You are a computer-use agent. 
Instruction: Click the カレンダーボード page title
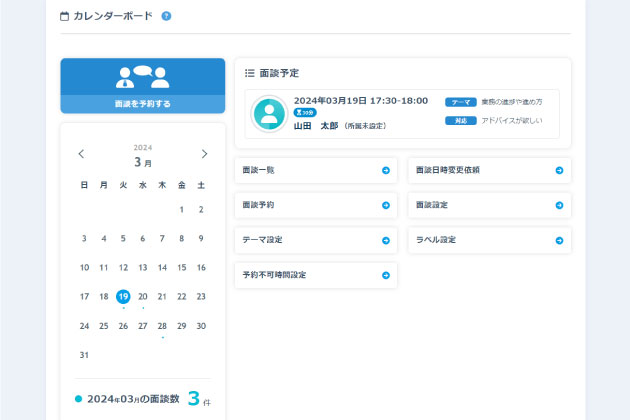[113, 16]
